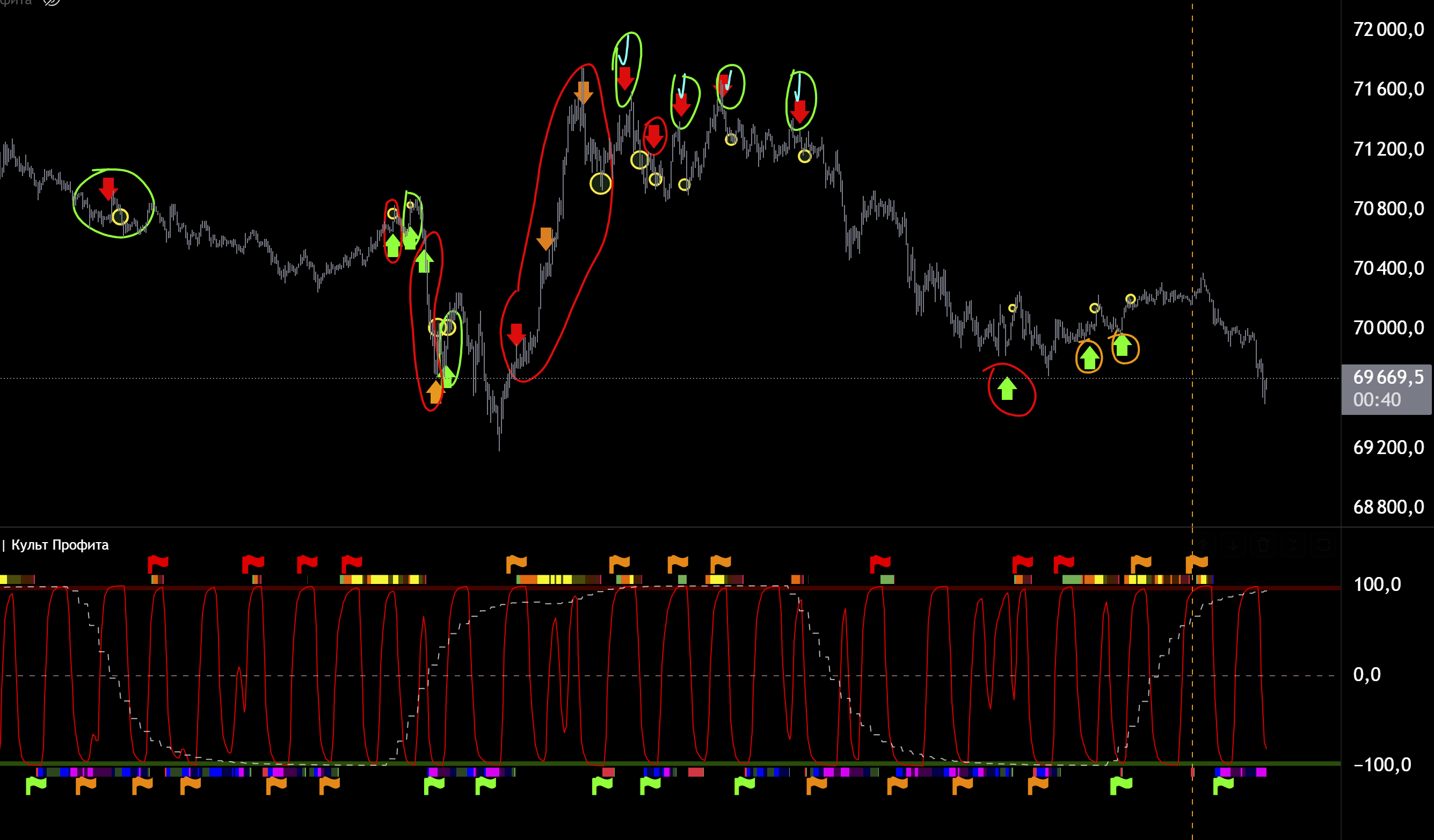The height and width of the screenshot is (840, 1434).
Task: Maximize the indicator pane
Action: pyautogui.click(x=1323, y=545)
